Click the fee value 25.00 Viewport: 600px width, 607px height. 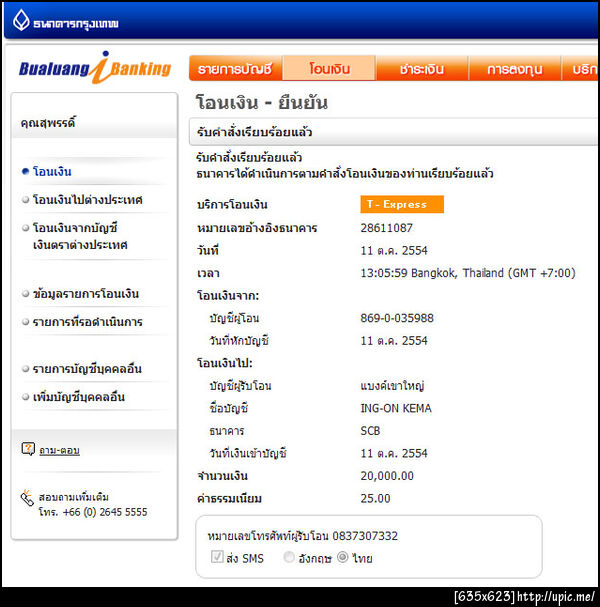tap(375, 498)
